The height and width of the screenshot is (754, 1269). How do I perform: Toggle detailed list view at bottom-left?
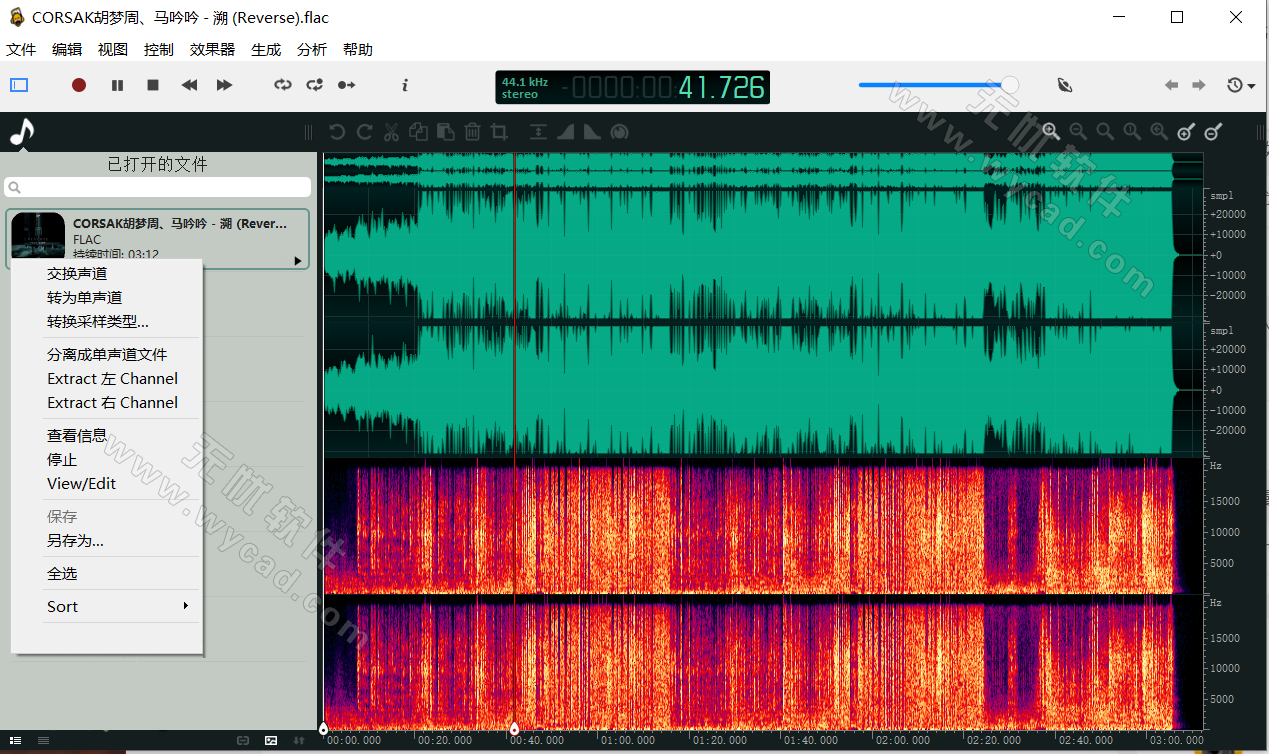[x=16, y=740]
